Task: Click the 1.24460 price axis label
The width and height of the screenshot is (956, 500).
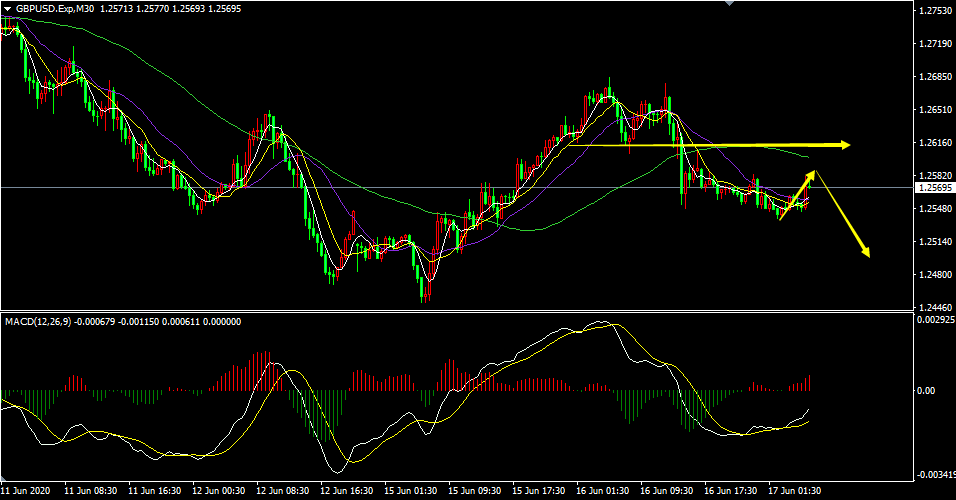Action: (933, 308)
